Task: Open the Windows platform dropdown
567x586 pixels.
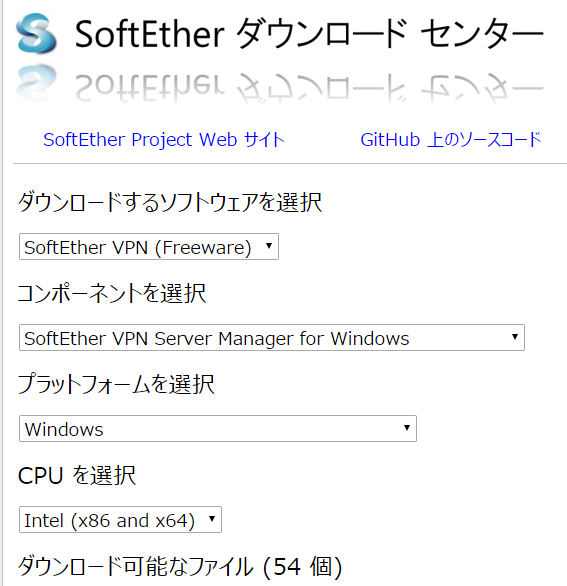Action: [218, 429]
